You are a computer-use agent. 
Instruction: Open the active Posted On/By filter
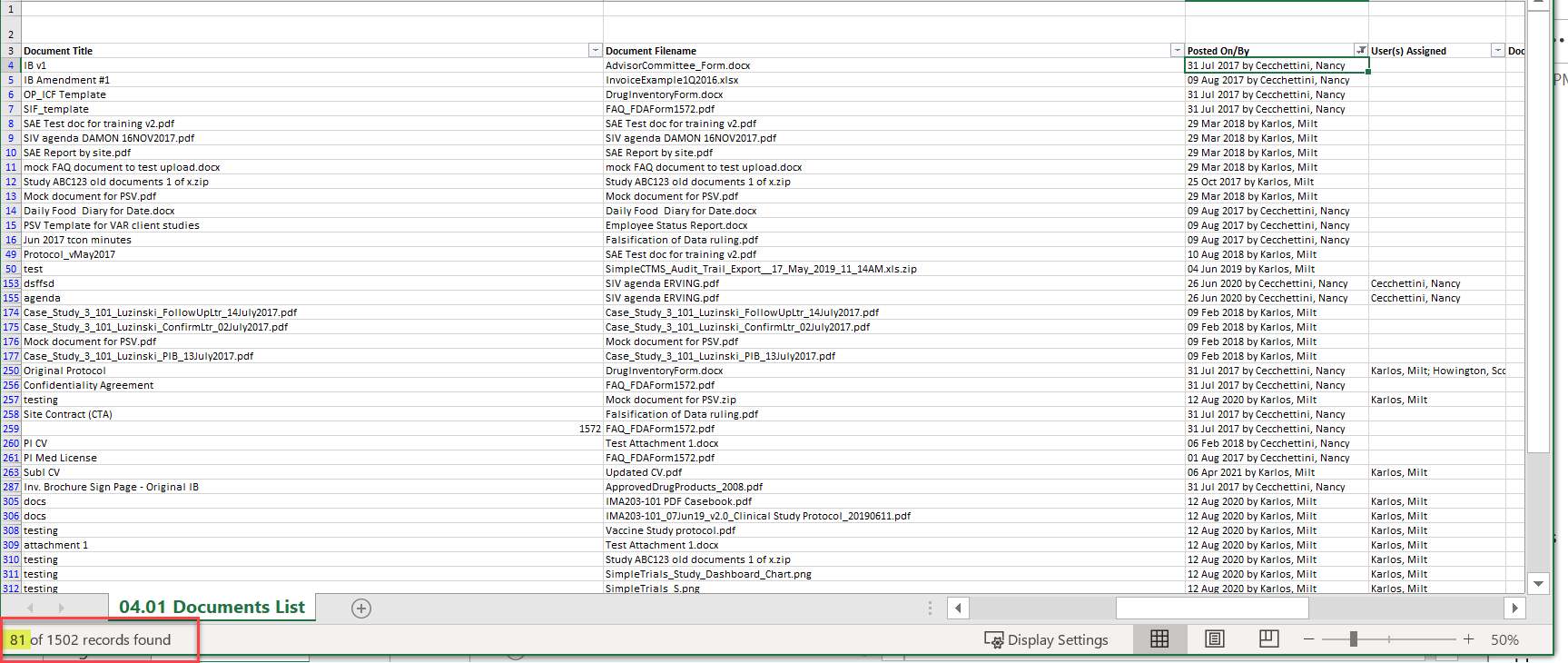[x=1360, y=51]
